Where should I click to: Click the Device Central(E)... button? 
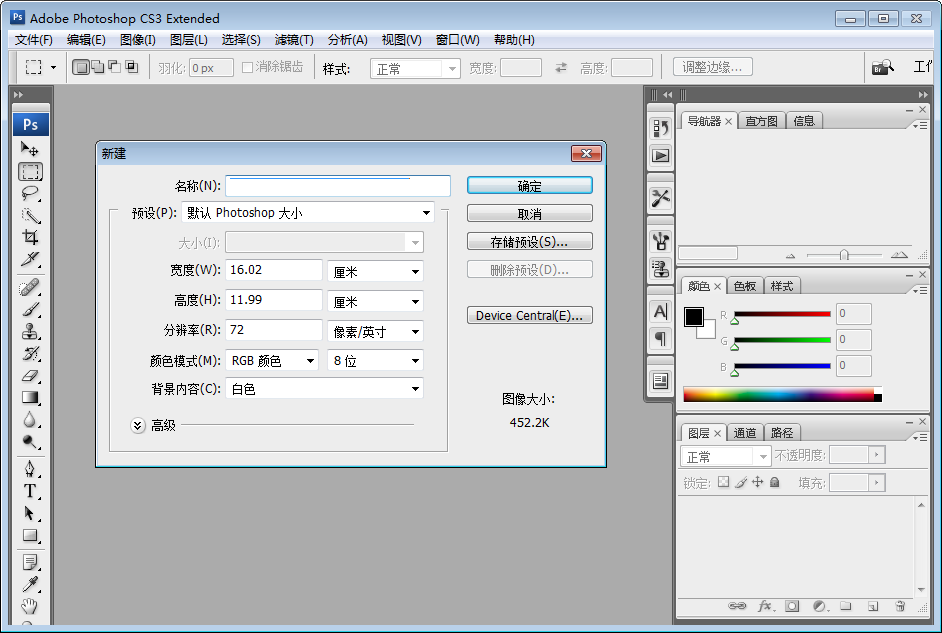(529, 316)
